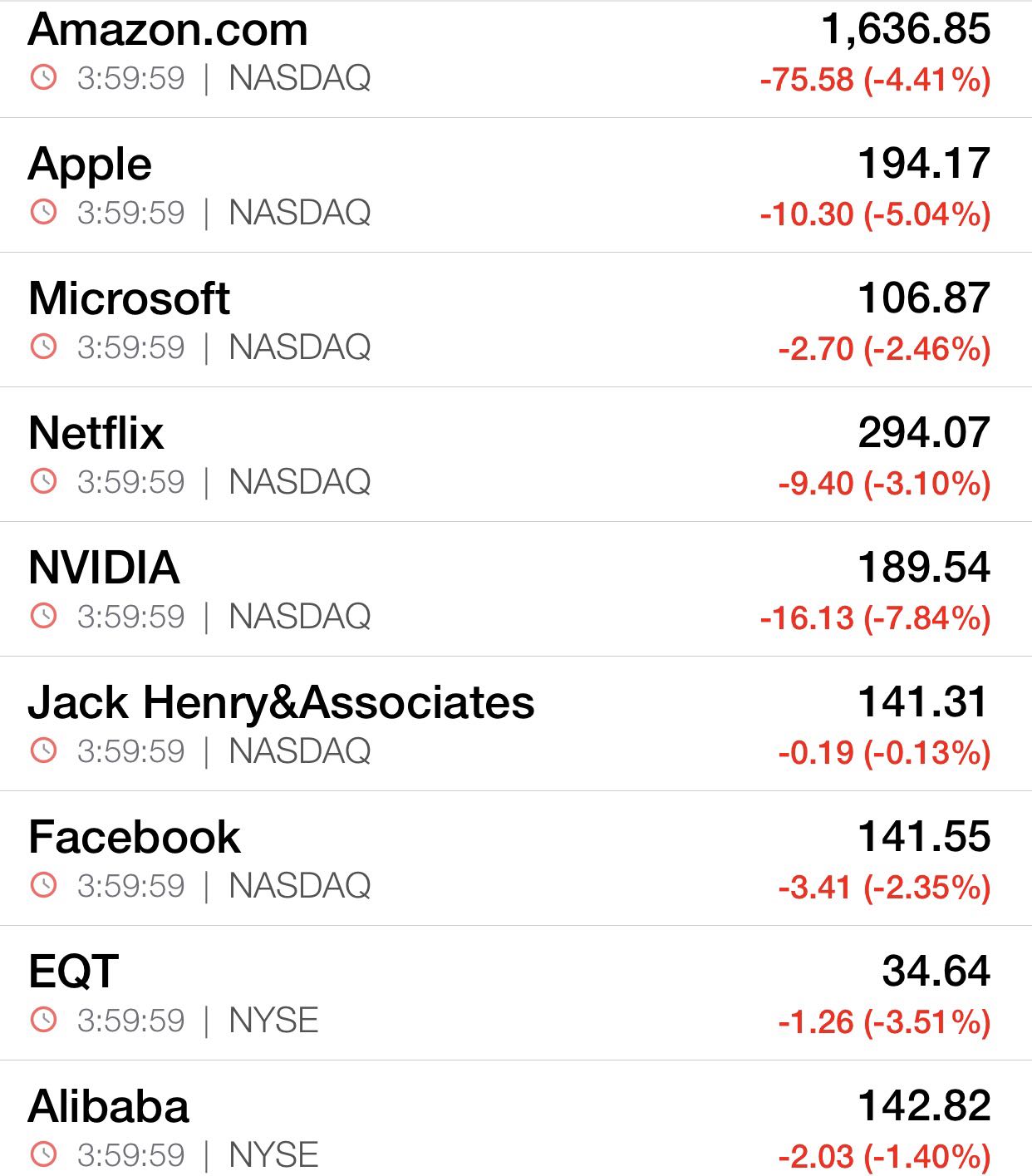The image size is (1032, 1176).
Task: Tap EQT's change -1.26 (-3.51%)
Action: coord(884,1022)
